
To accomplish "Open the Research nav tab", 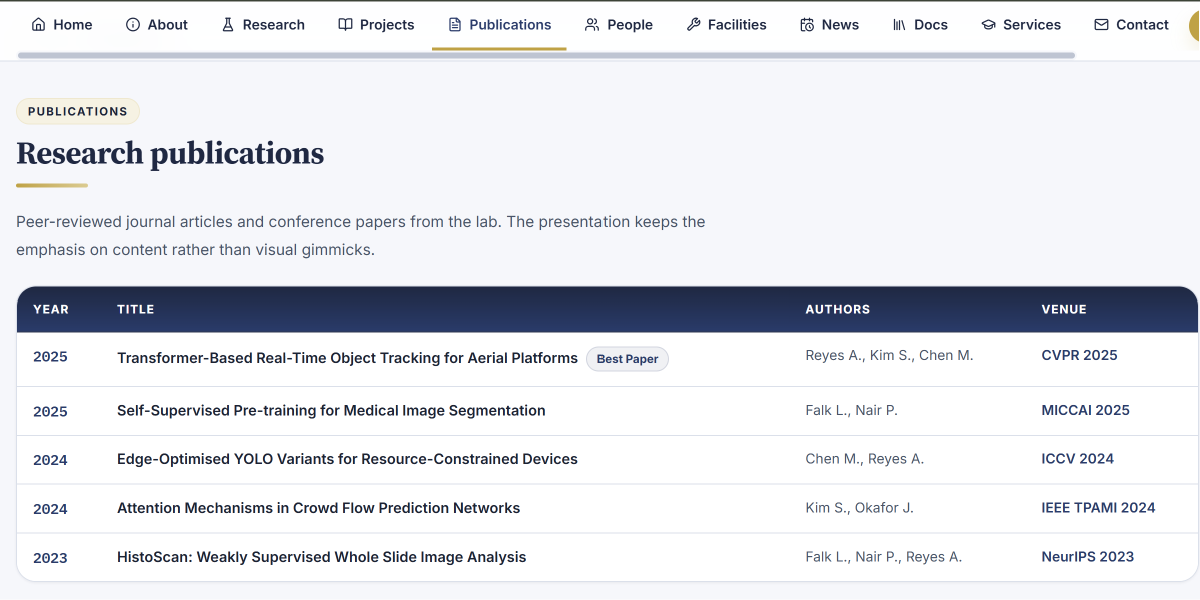I will (262, 24).
